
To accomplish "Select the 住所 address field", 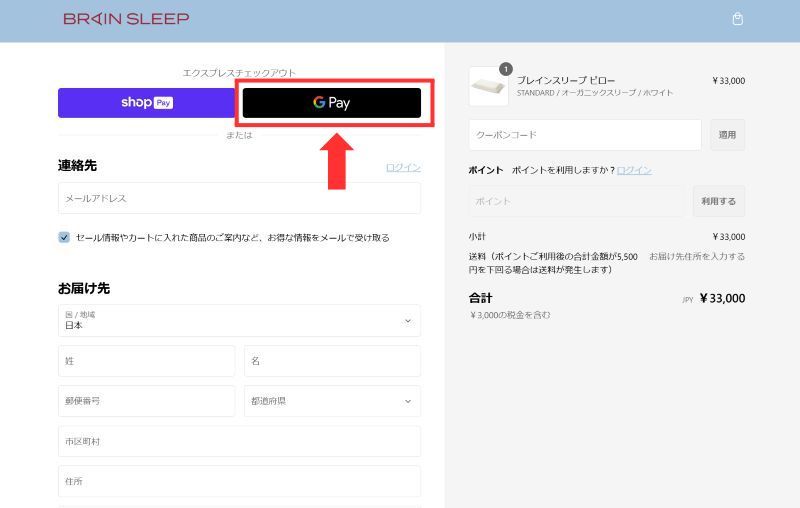I will tap(239, 481).
